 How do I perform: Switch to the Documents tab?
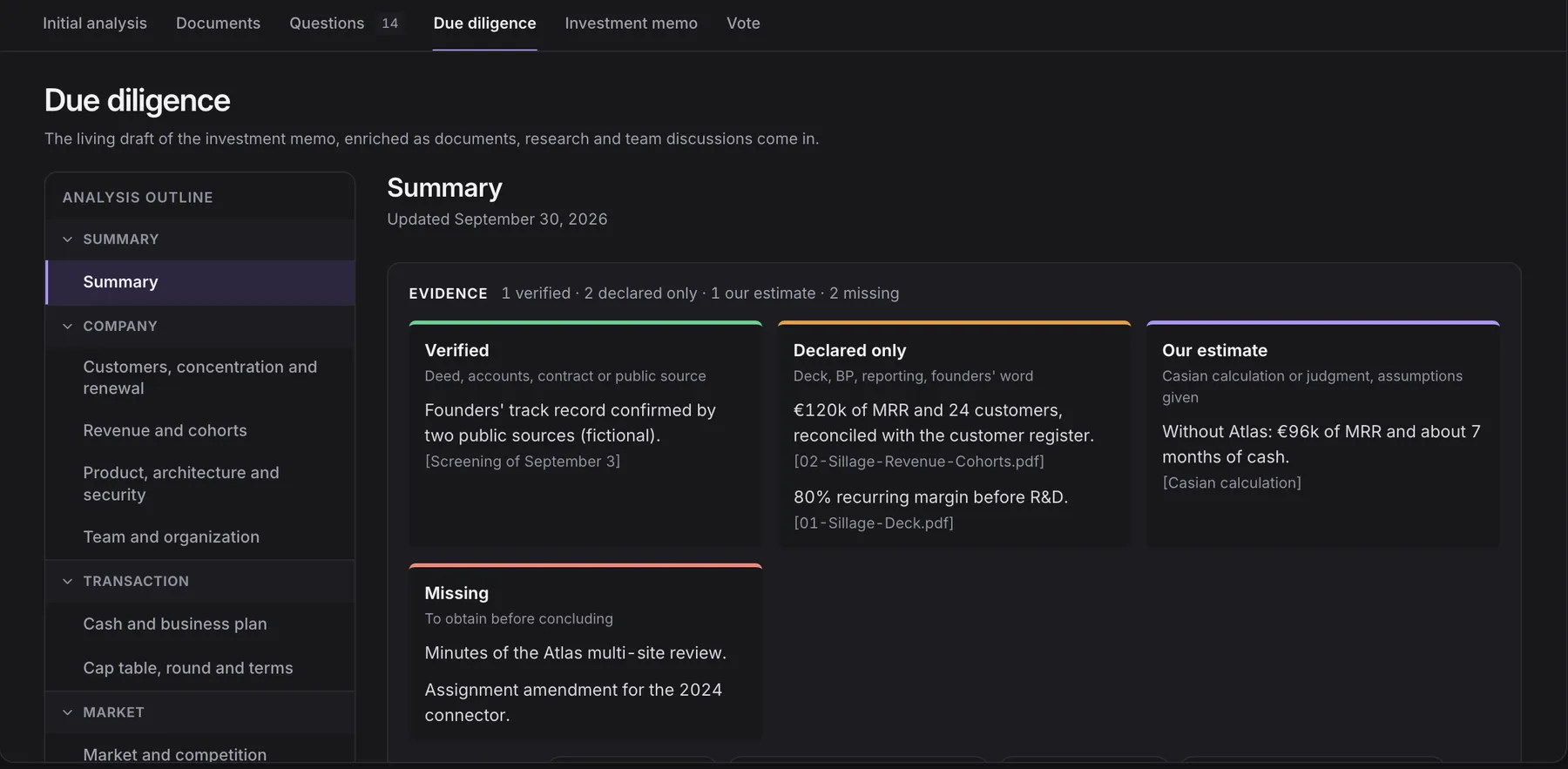tap(218, 24)
